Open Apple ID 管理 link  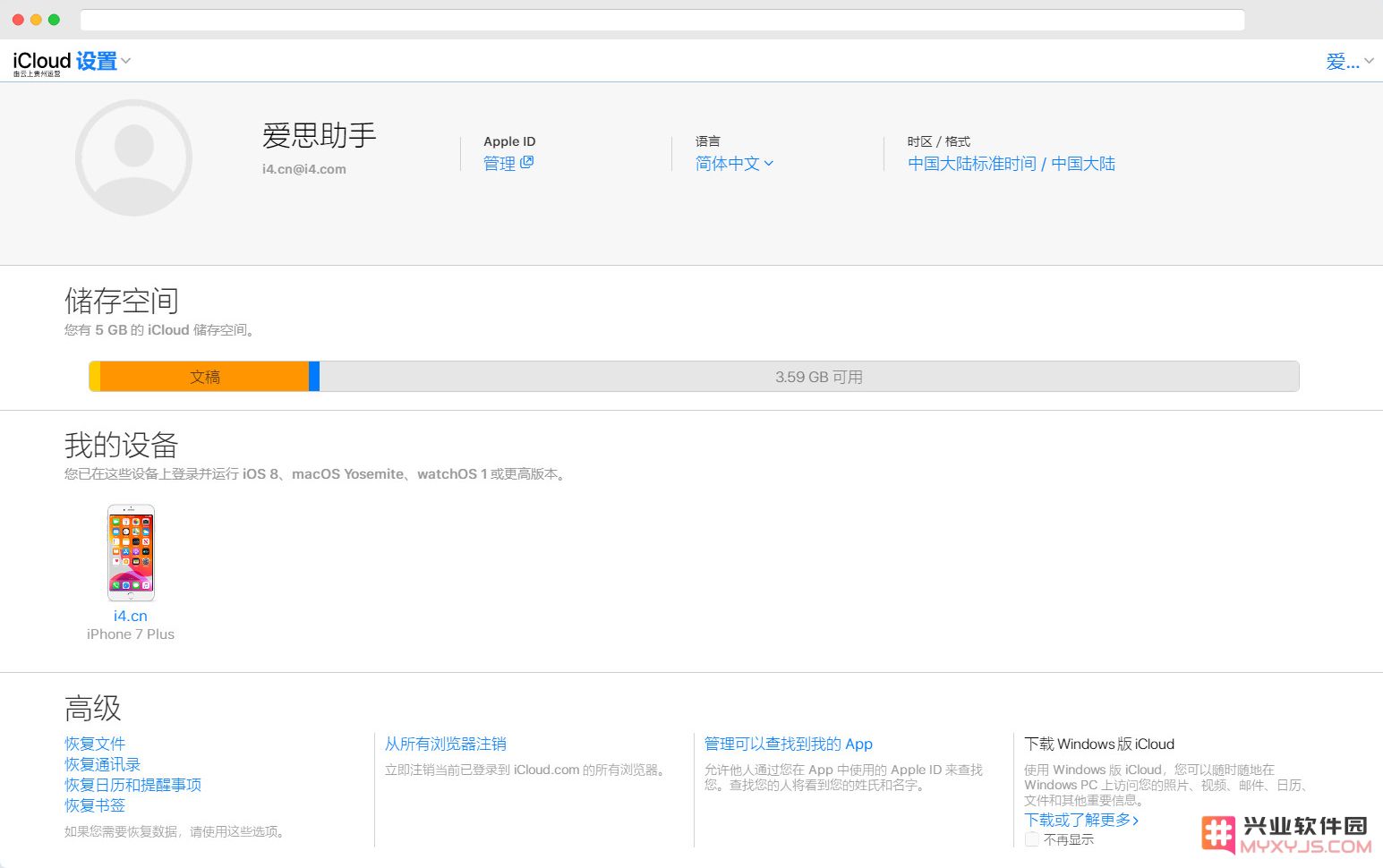(499, 163)
